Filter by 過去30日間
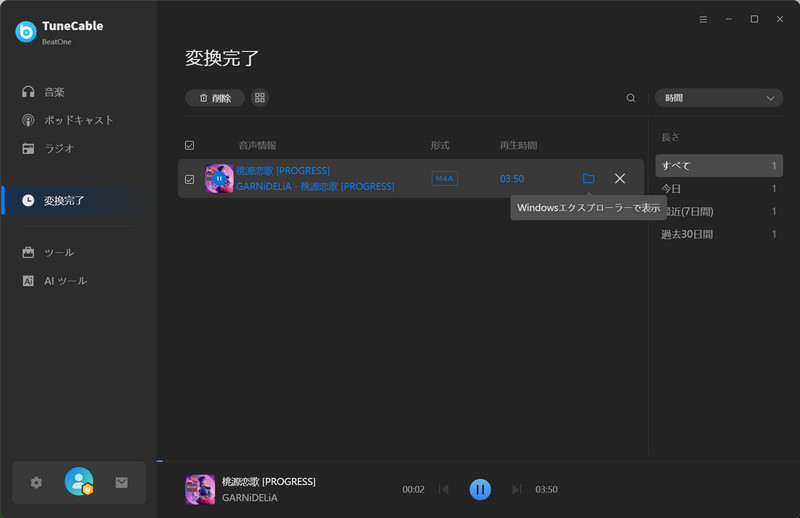800x518 pixels. pyautogui.click(x=719, y=234)
